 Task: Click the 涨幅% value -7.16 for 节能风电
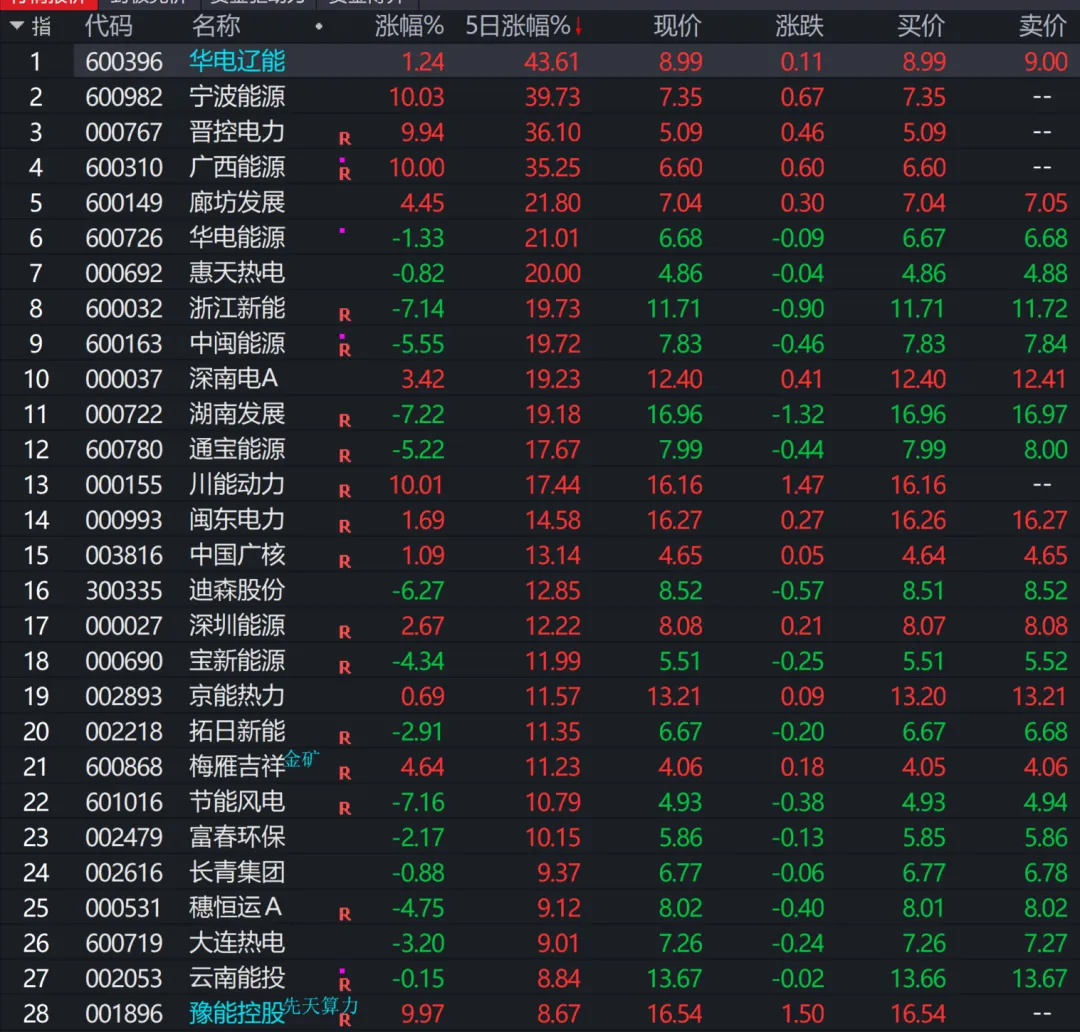(418, 803)
